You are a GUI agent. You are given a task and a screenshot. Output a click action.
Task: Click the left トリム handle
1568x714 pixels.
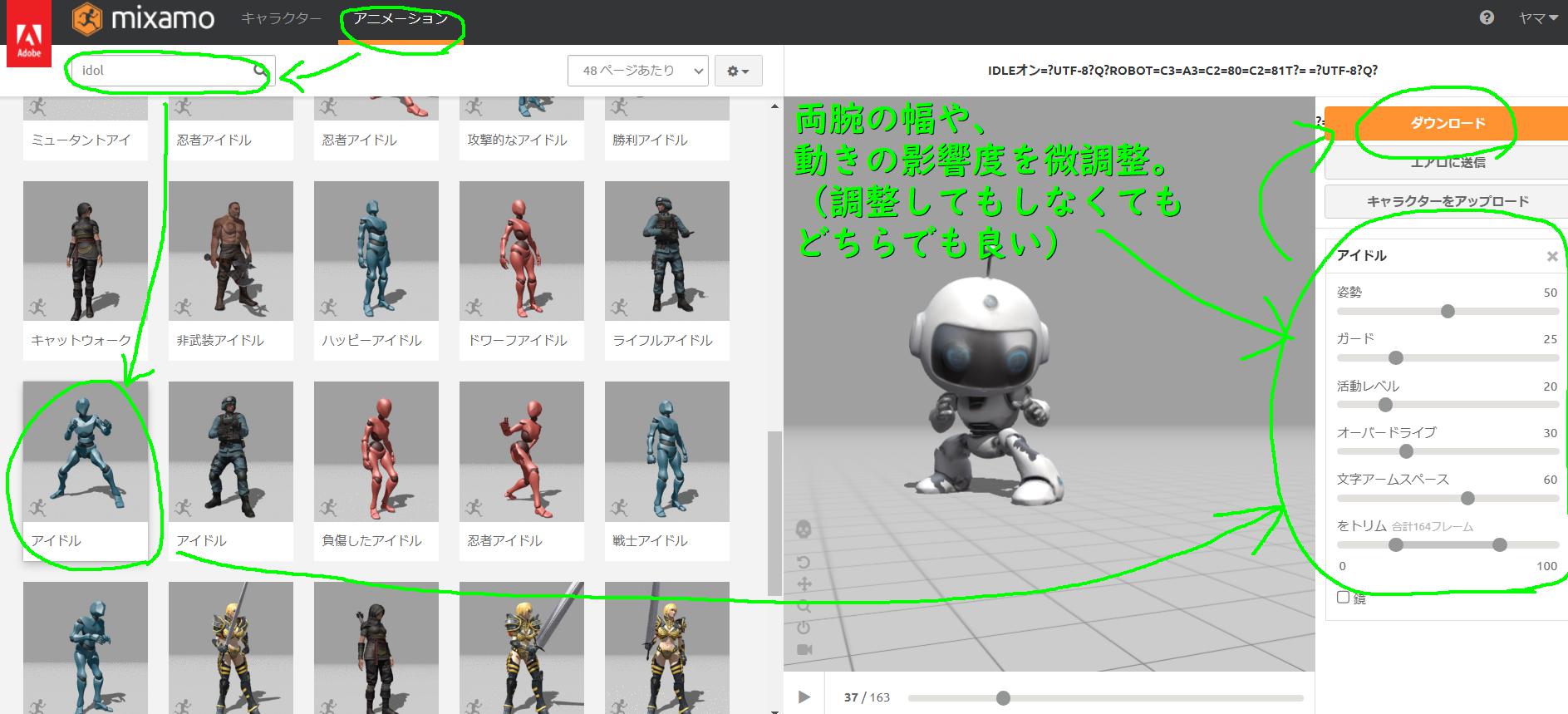(1396, 544)
